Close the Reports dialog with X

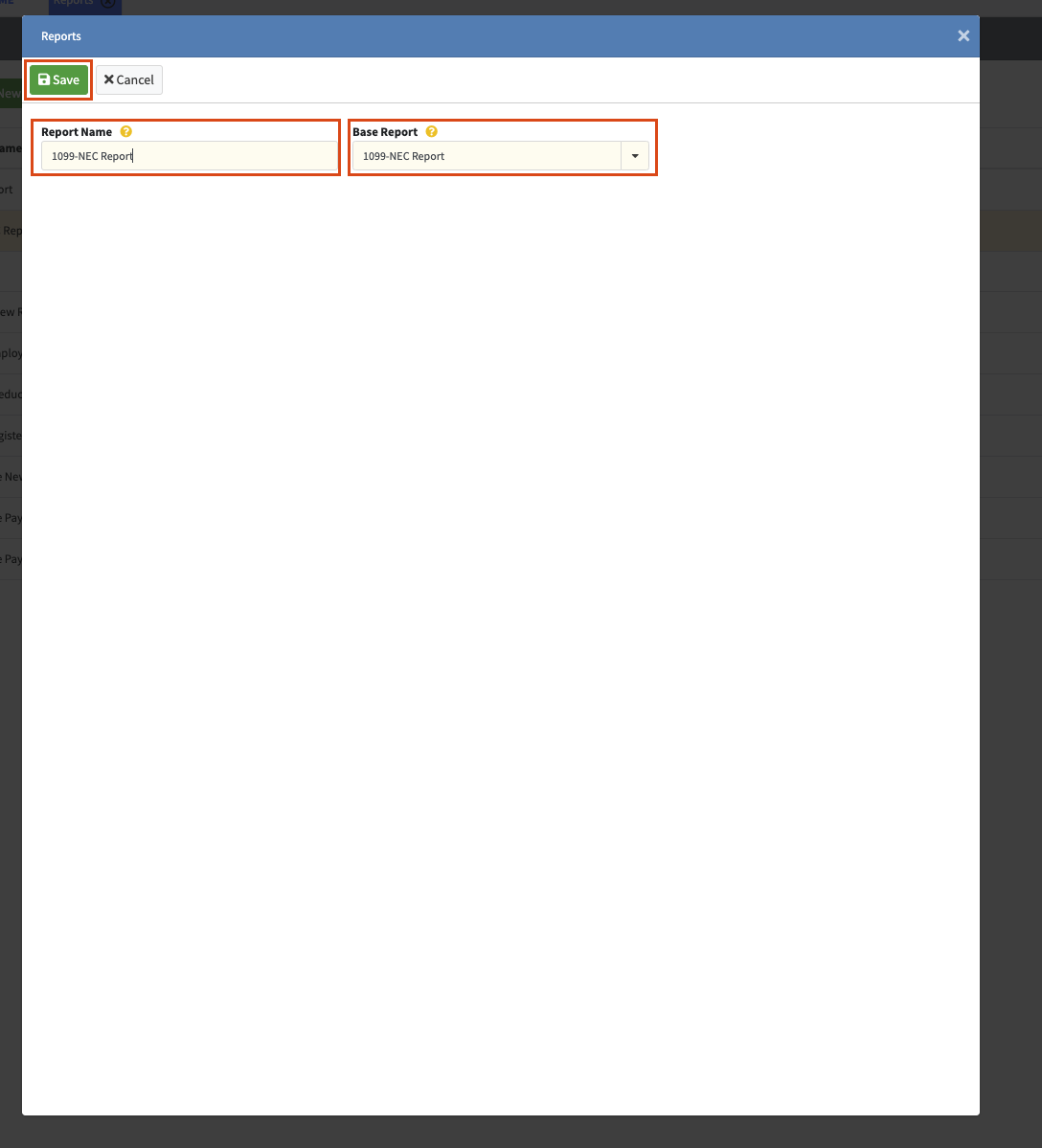[x=963, y=35]
